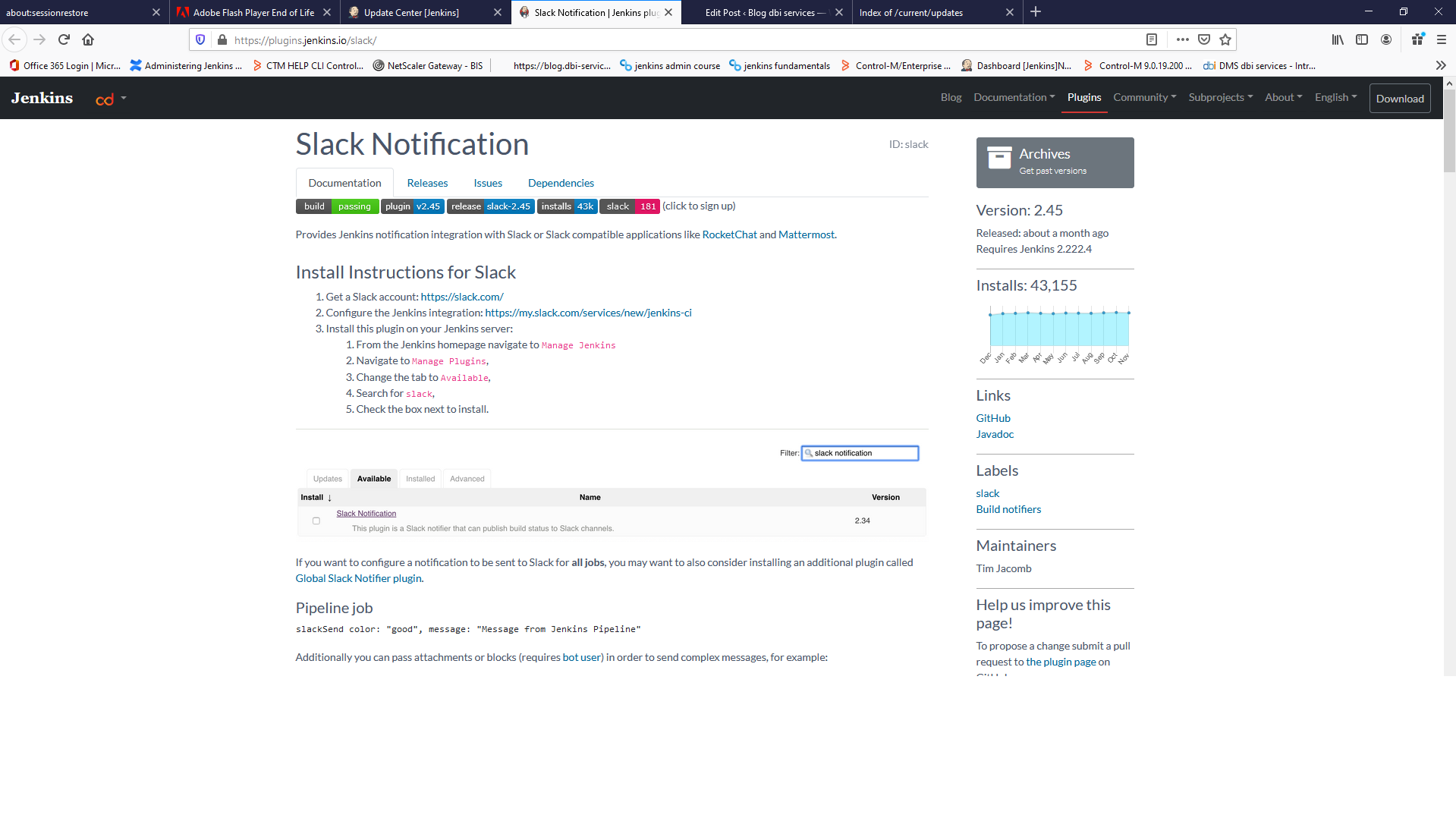
Task: Click the Jenkins logo in header
Action: click(42, 98)
